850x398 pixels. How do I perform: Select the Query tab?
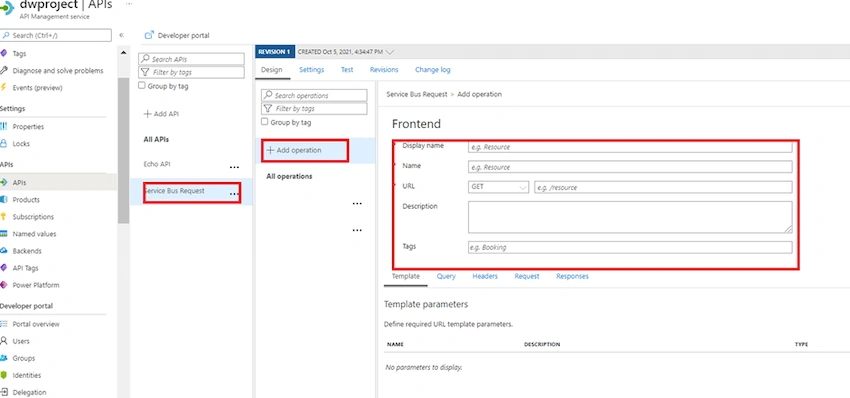click(446, 276)
